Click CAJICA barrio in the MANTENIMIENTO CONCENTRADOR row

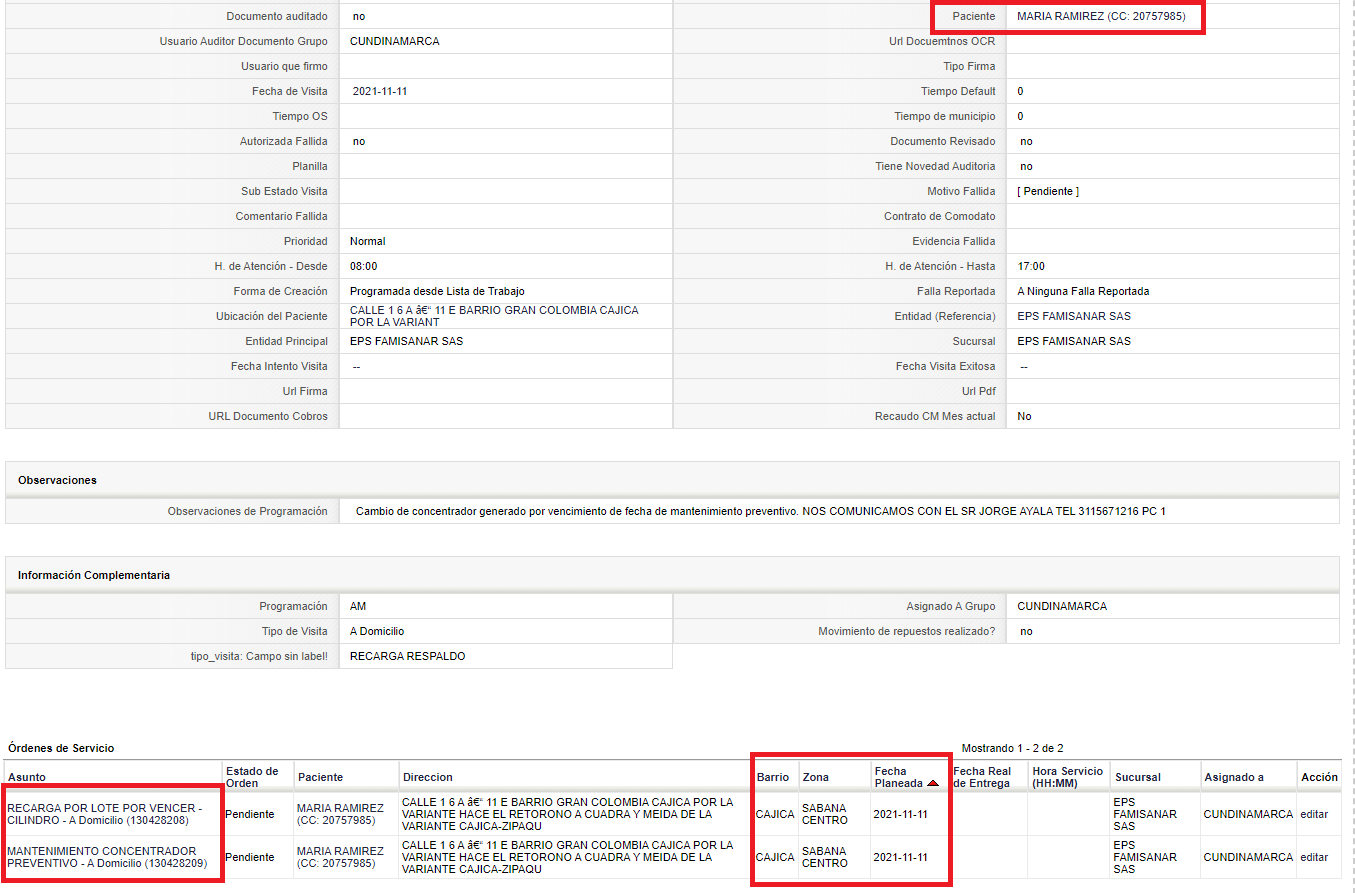point(775,857)
